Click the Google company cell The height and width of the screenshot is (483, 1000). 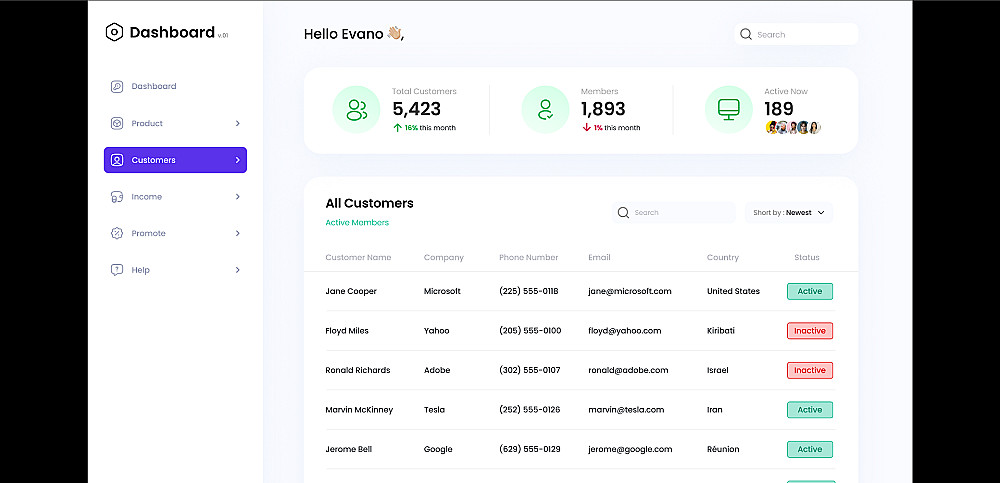438,449
